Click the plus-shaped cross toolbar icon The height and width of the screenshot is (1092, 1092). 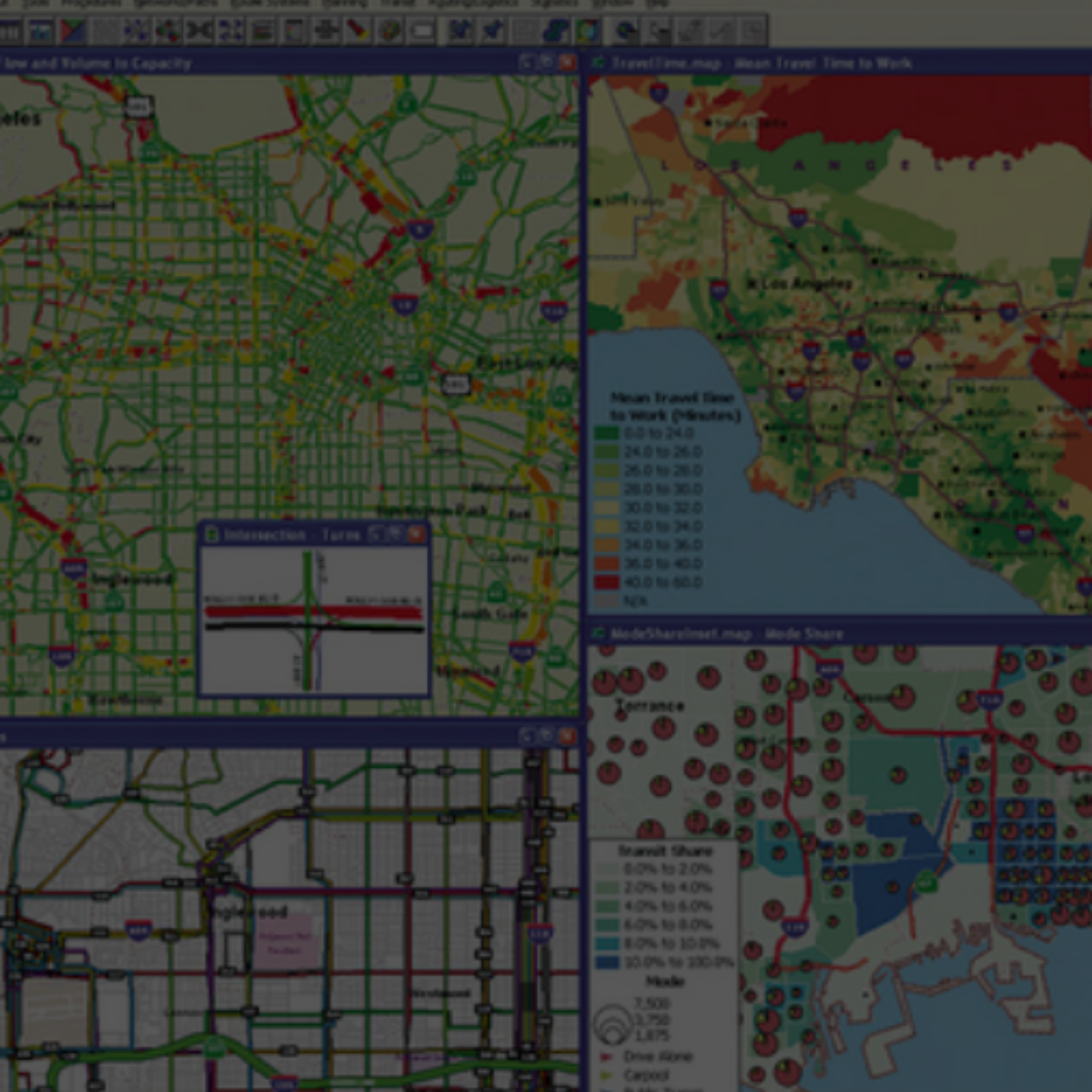(326, 32)
